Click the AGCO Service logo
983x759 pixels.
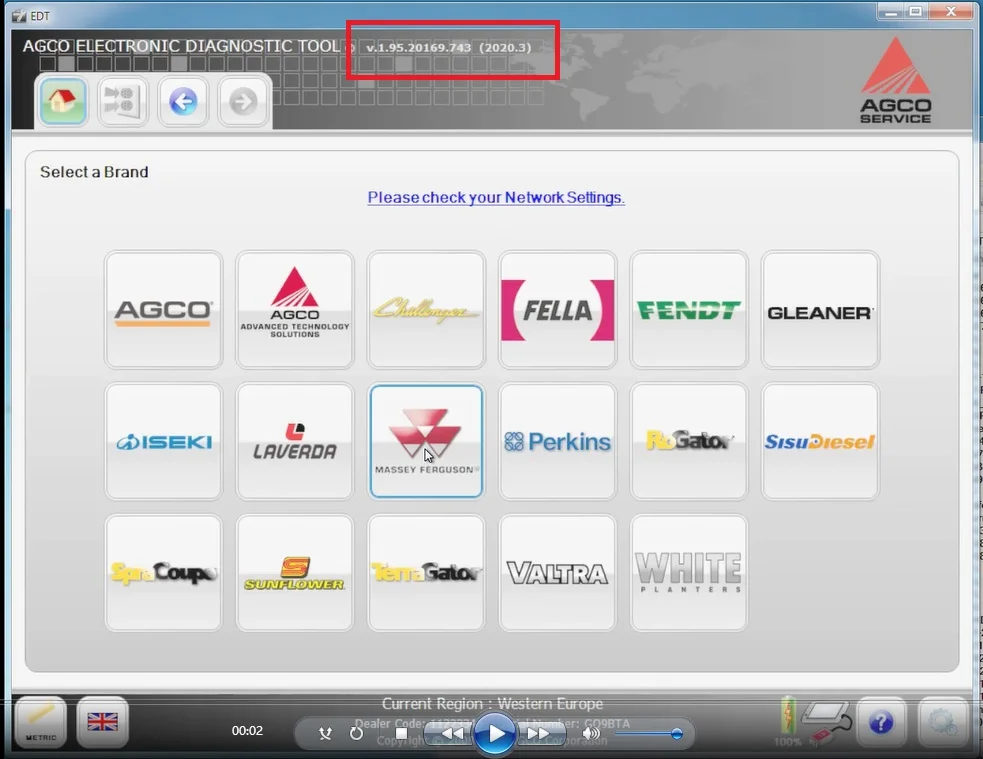tap(895, 80)
